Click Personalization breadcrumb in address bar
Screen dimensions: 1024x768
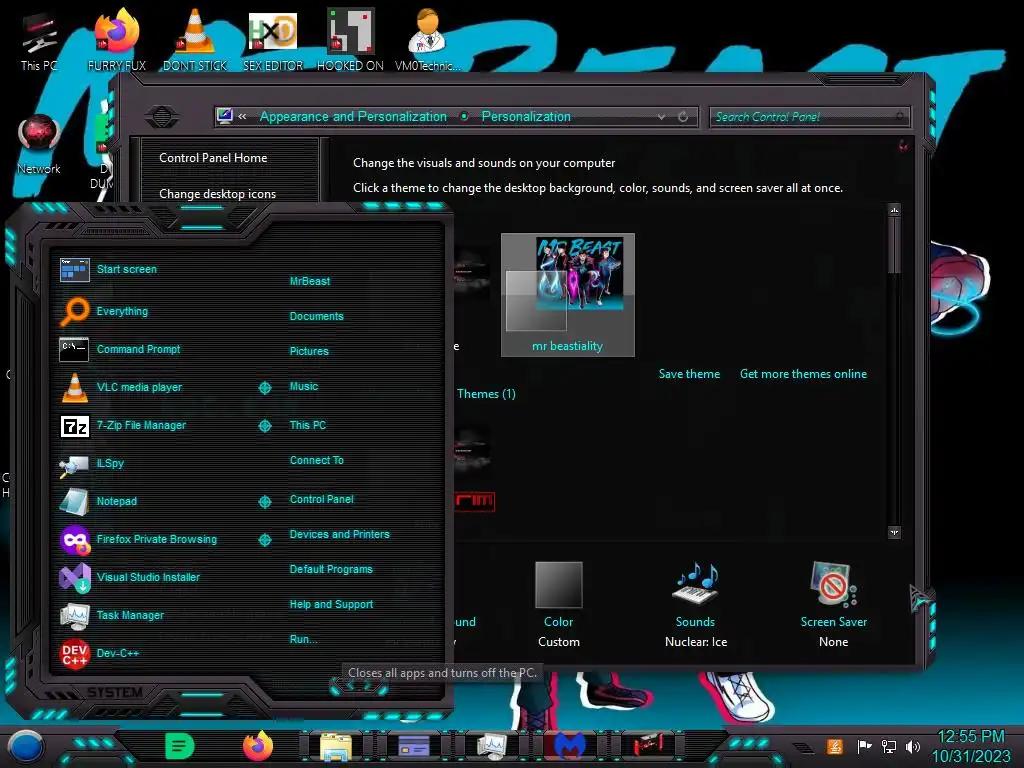[526, 116]
